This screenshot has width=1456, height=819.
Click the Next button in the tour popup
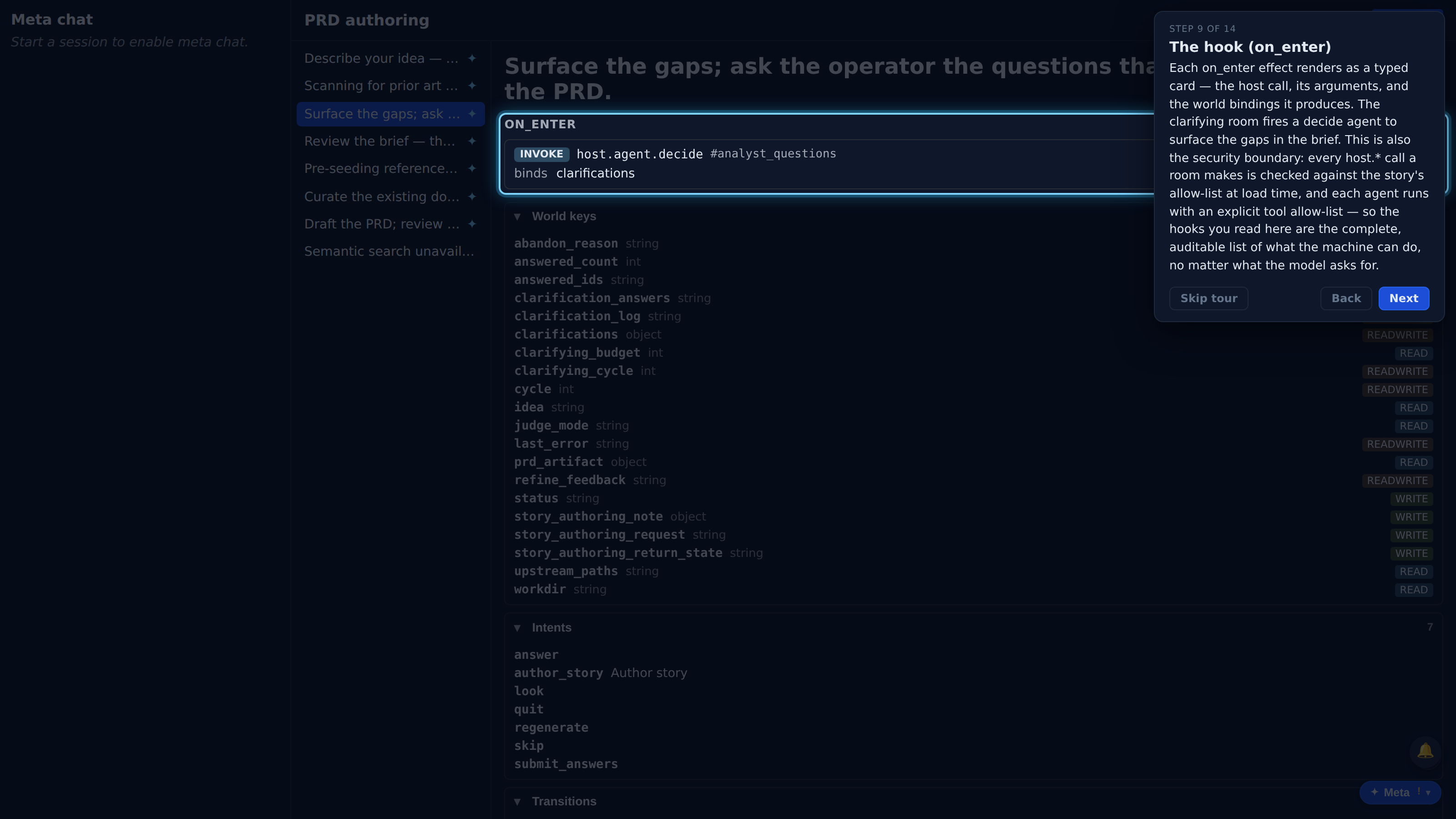click(x=1403, y=298)
